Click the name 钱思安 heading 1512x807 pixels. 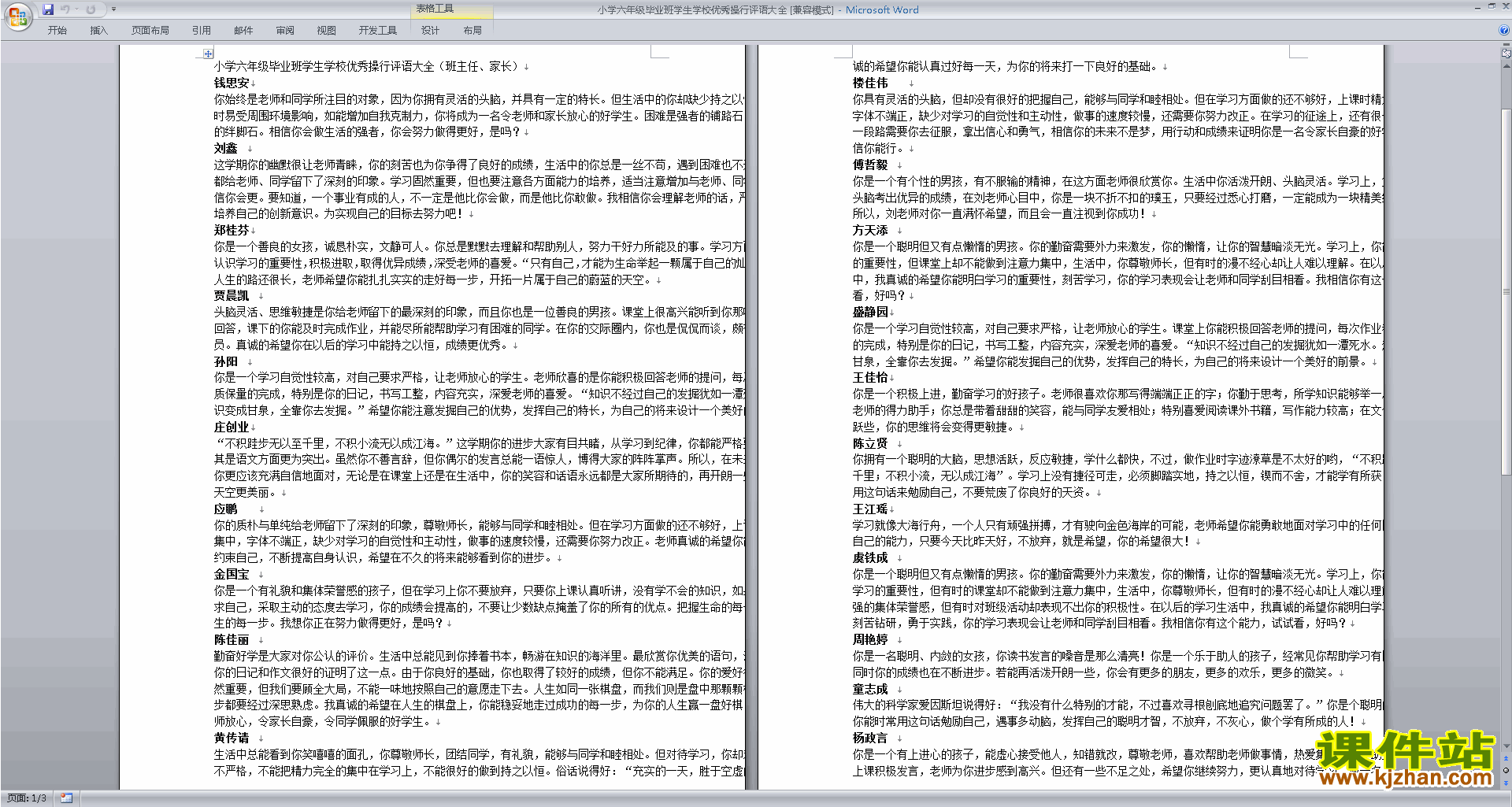tap(232, 83)
